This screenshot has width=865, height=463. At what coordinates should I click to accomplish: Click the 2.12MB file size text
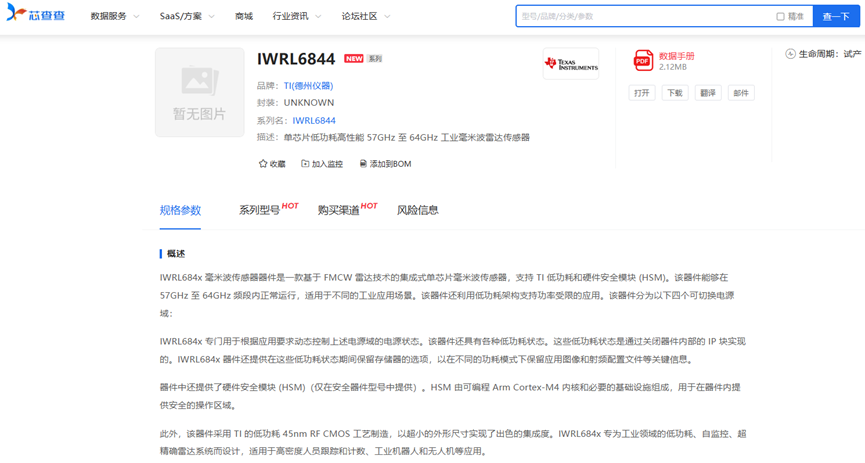(672, 67)
